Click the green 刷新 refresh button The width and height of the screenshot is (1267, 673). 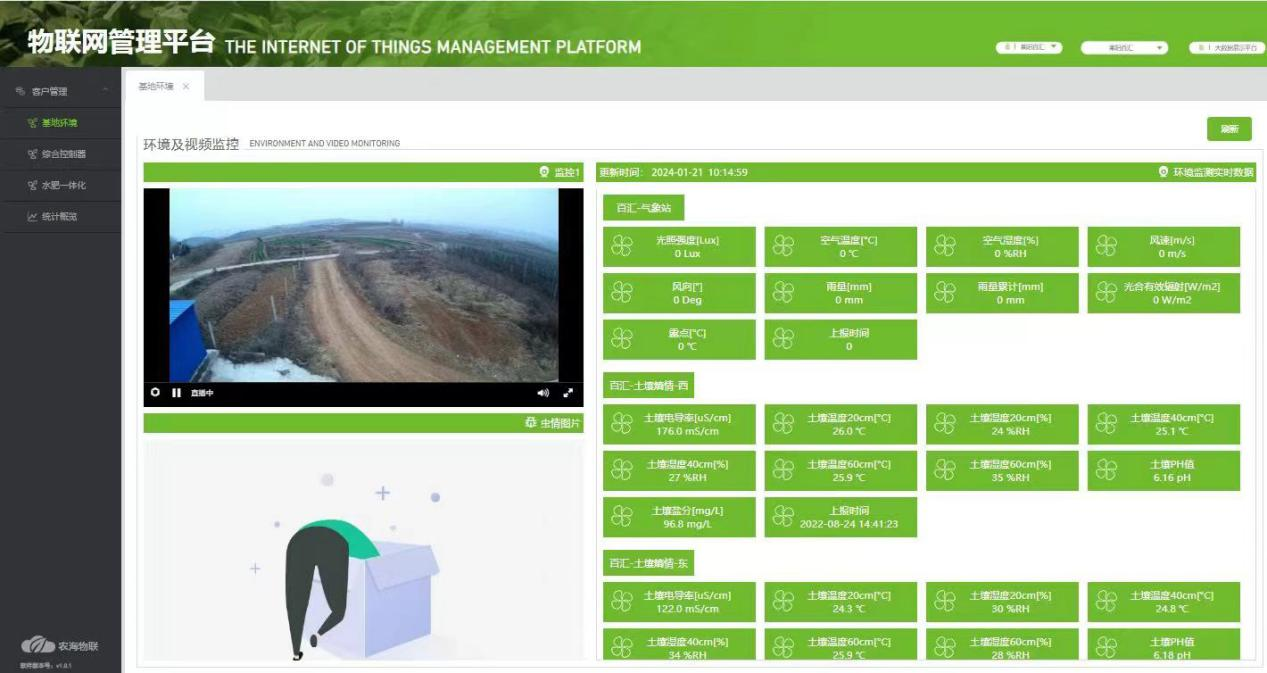1229,129
